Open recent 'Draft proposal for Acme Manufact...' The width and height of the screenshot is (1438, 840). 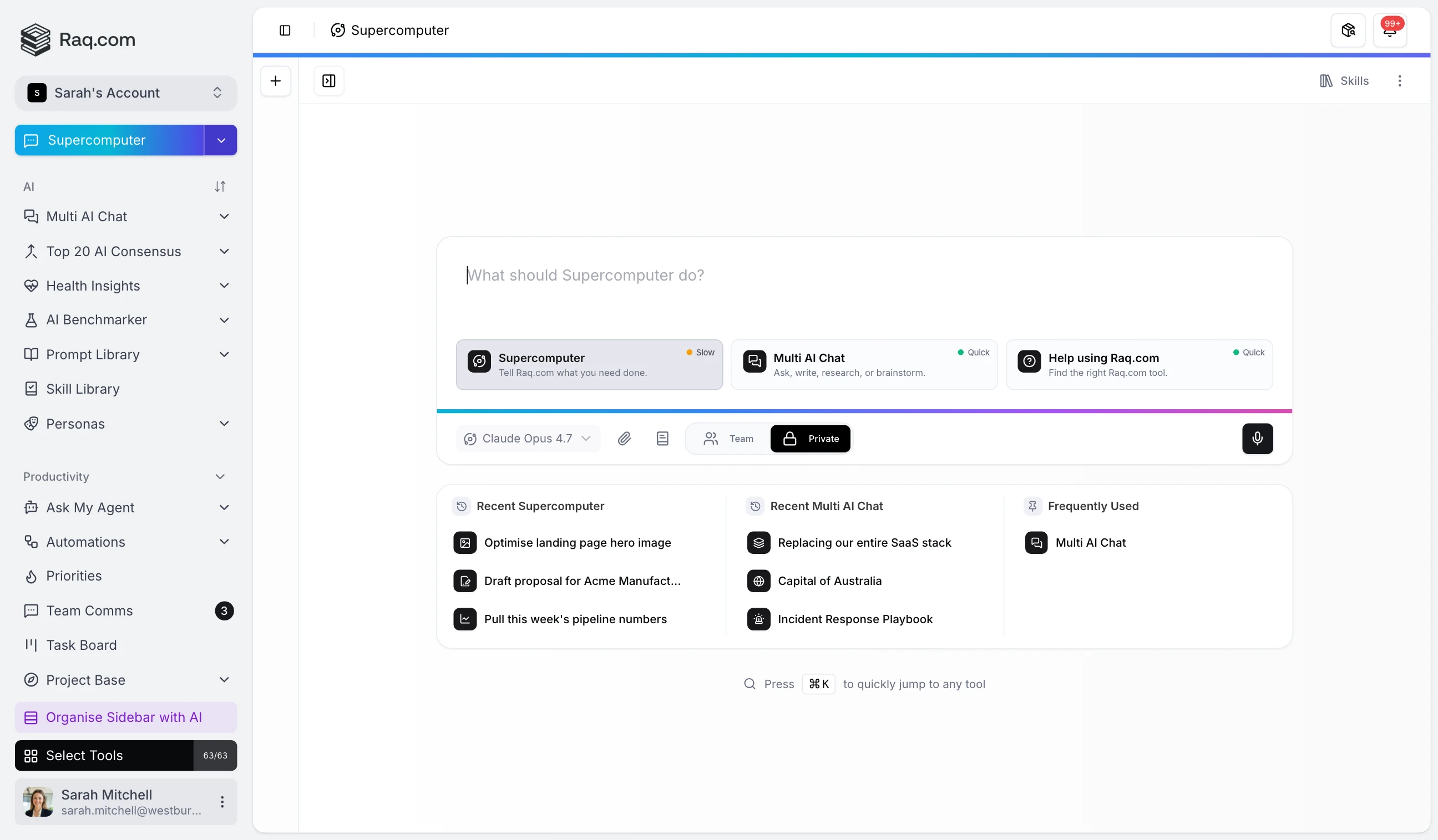coord(582,581)
